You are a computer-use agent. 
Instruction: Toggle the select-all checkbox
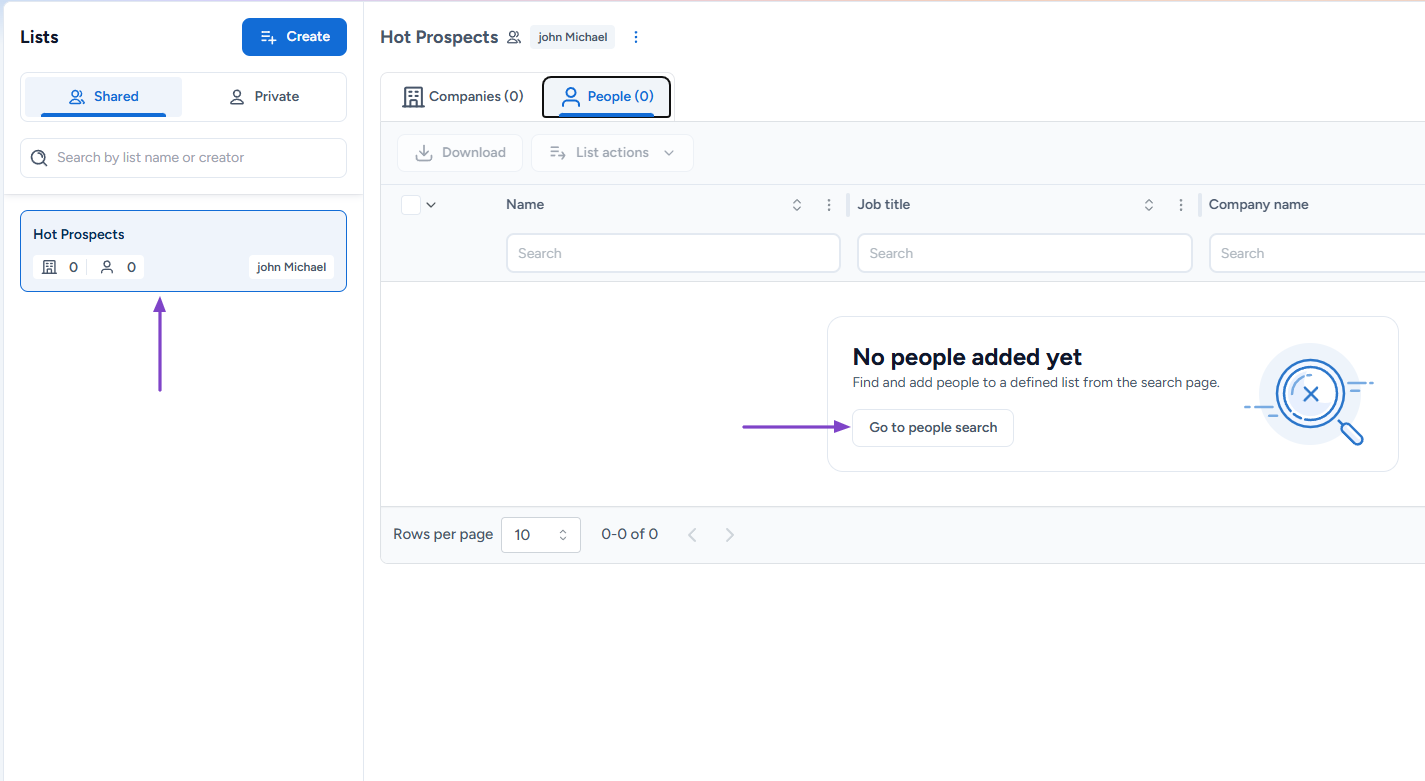pyautogui.click(x=411, y=205)
